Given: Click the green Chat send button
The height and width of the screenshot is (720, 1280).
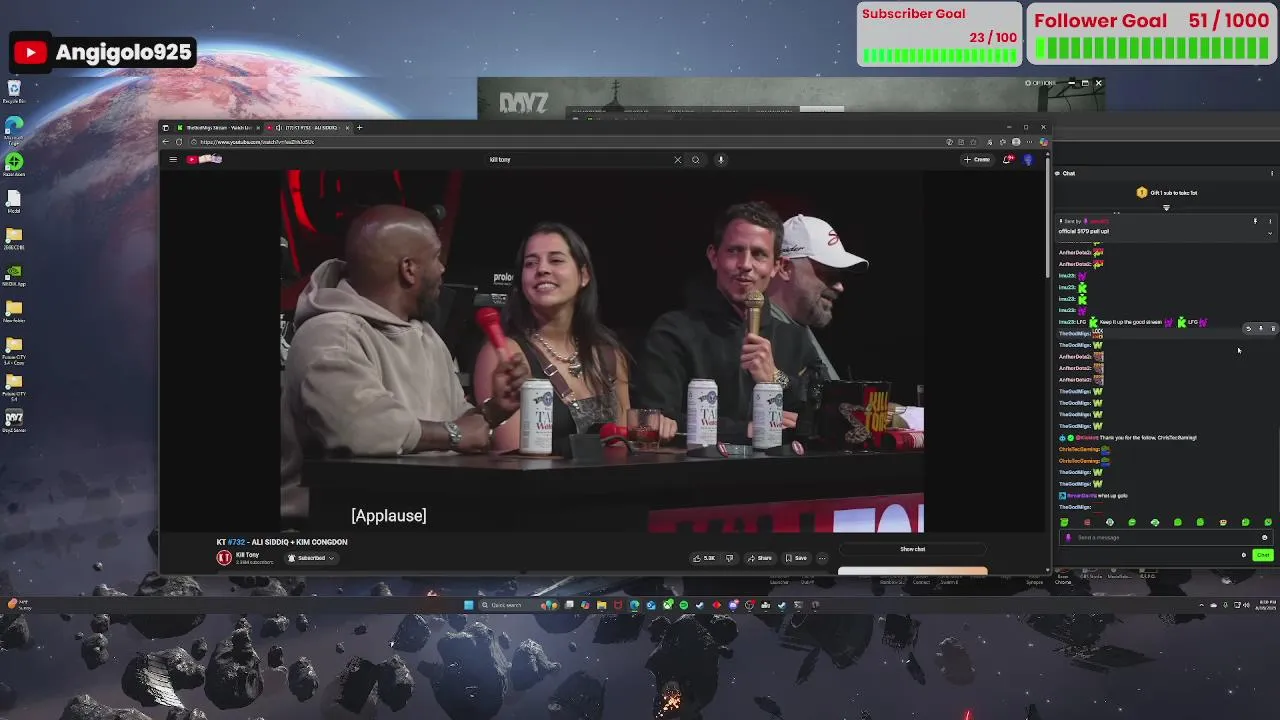Looking at the screenshot, I should tap(1263, 555).
